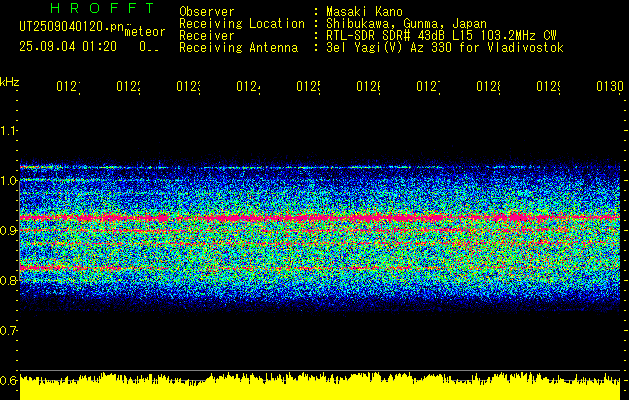The width and height of the screenshot is (629, 400).
Task: Click the 'Observer' field label
Action: tap(207, 11)
